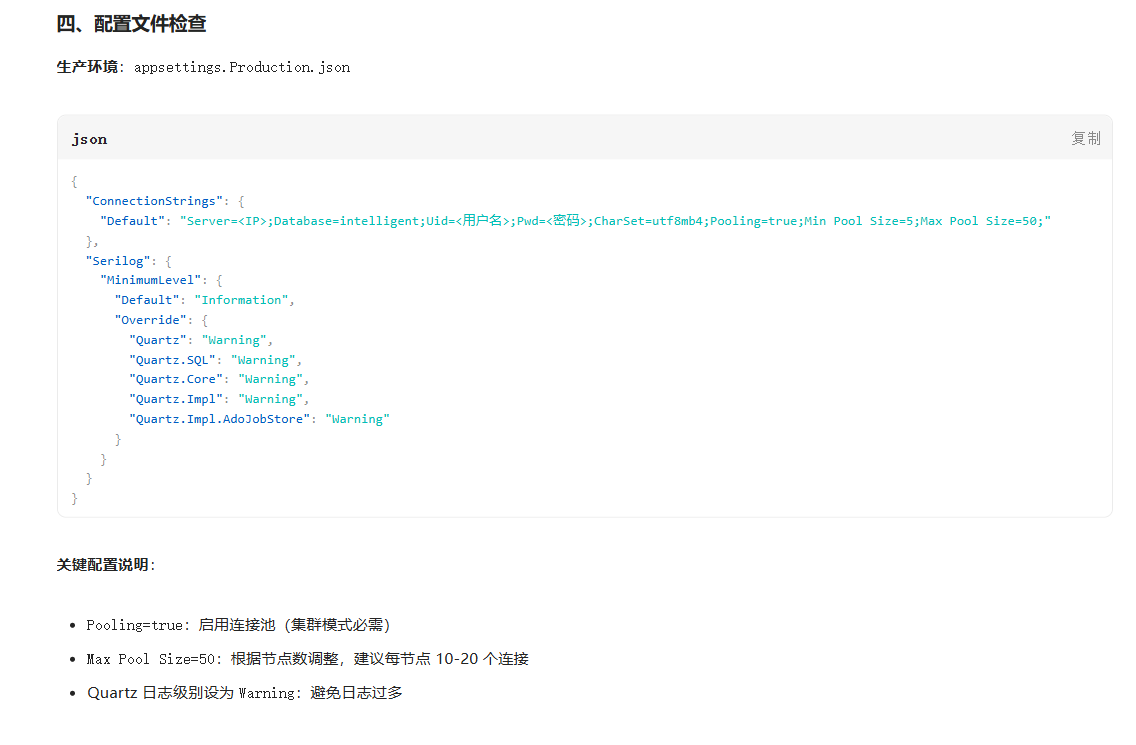1136x745 pixels.
Task: Click the "MinimumLevel" key
Action: [150, 280]
